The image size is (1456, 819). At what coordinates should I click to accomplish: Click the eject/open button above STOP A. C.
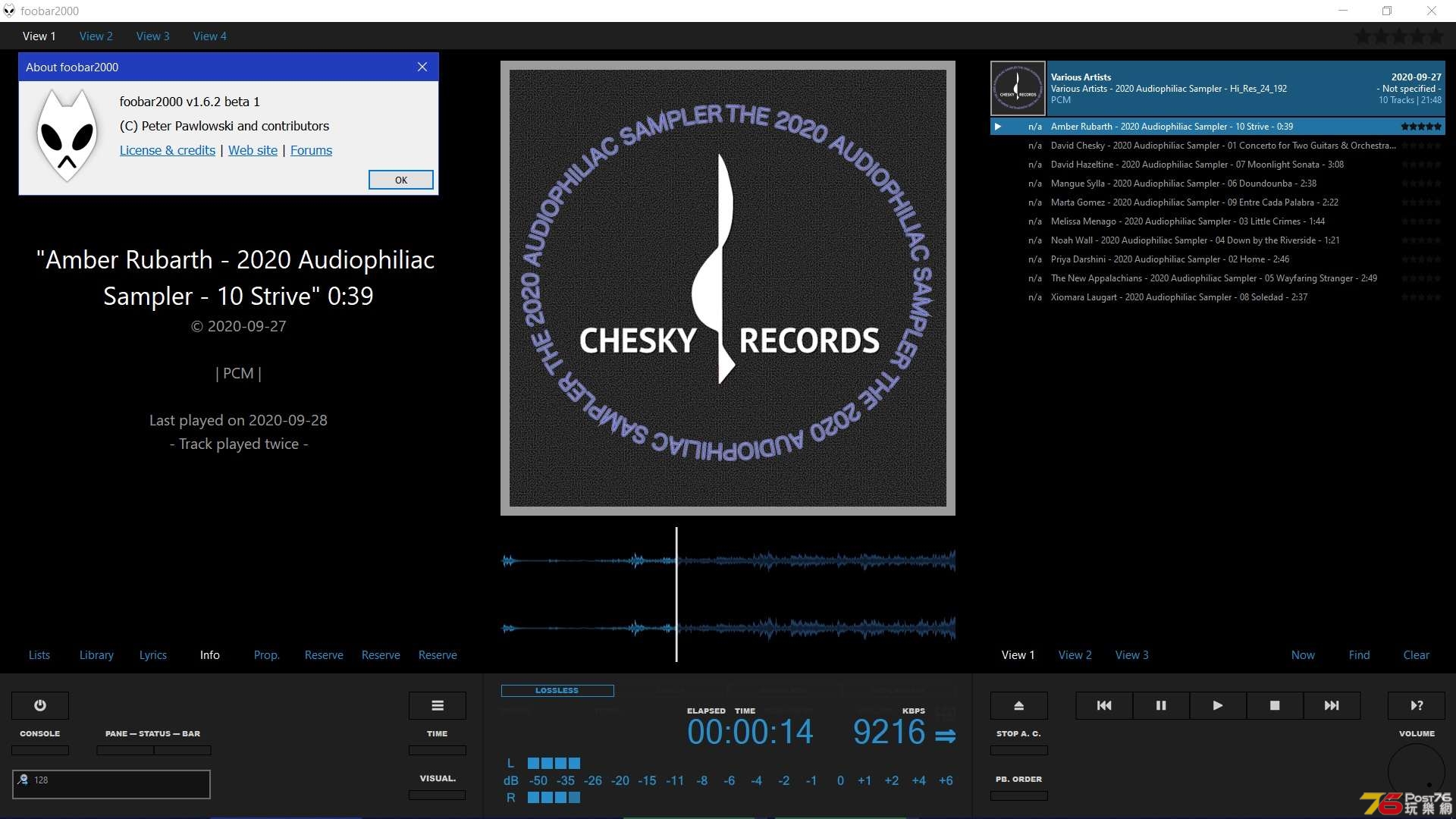click(1019, 705)
